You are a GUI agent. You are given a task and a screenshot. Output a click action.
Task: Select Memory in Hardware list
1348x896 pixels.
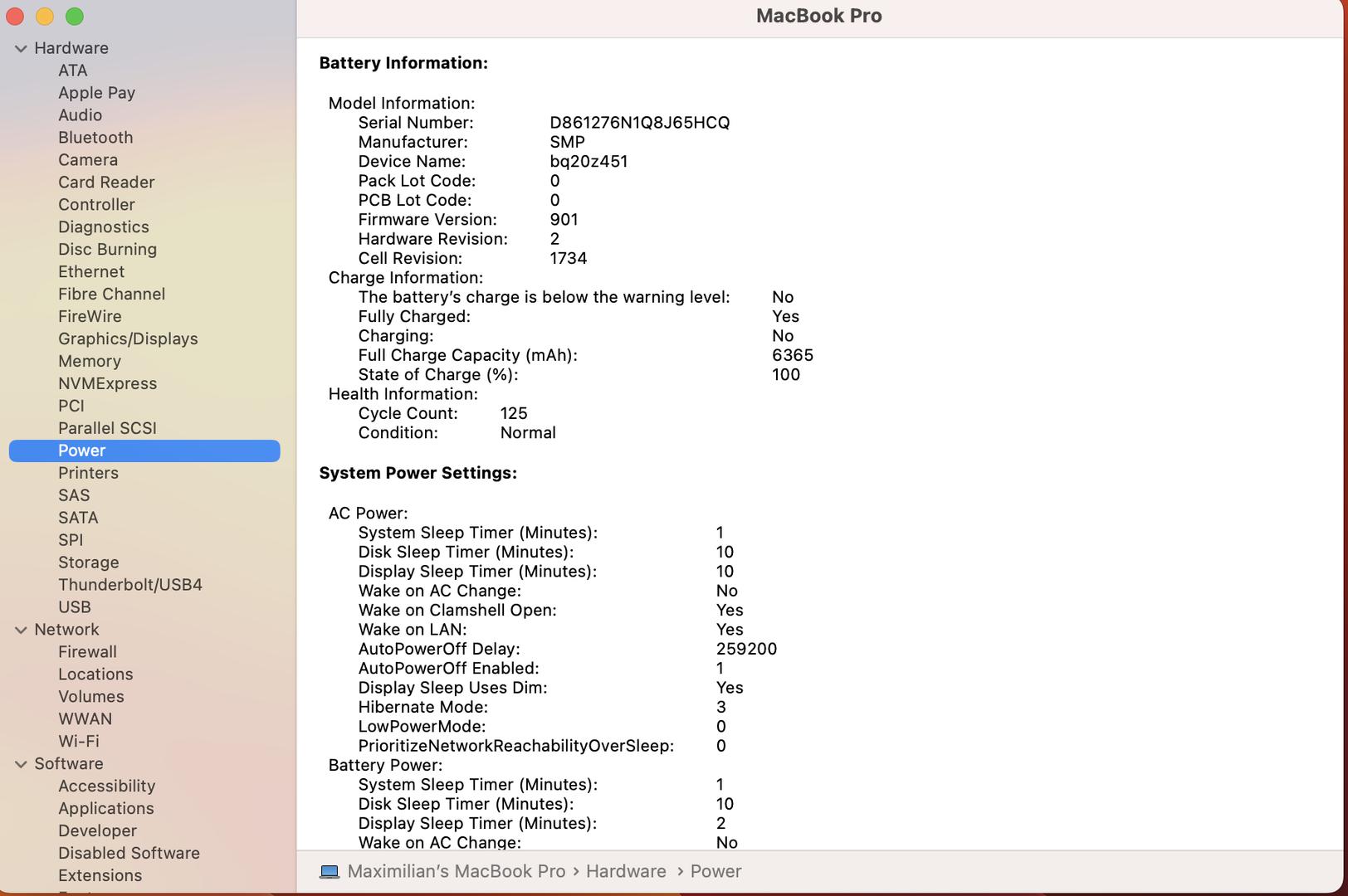coord(90,362)
